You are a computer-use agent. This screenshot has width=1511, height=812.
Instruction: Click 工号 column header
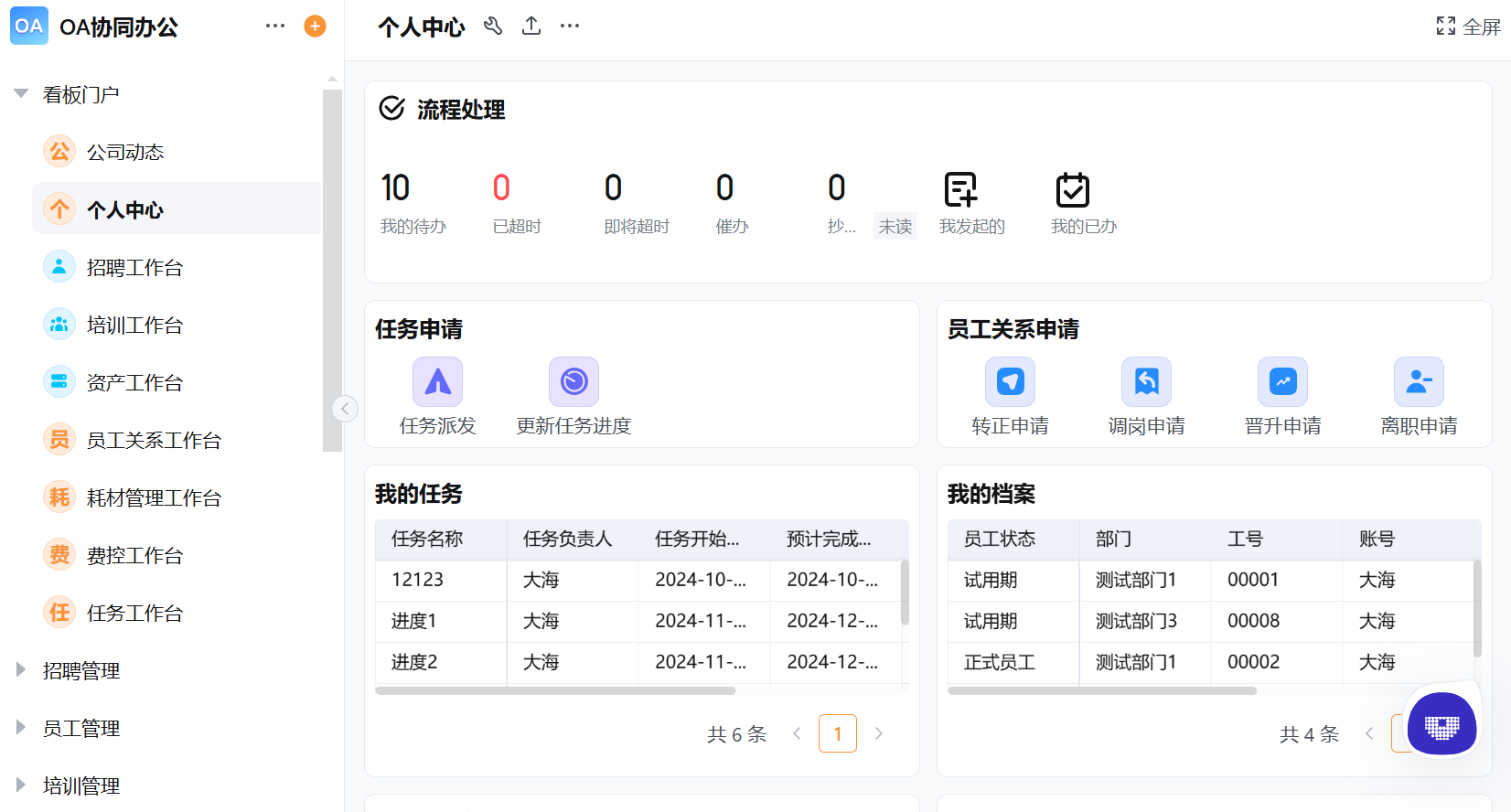[x=1277, y=540]
